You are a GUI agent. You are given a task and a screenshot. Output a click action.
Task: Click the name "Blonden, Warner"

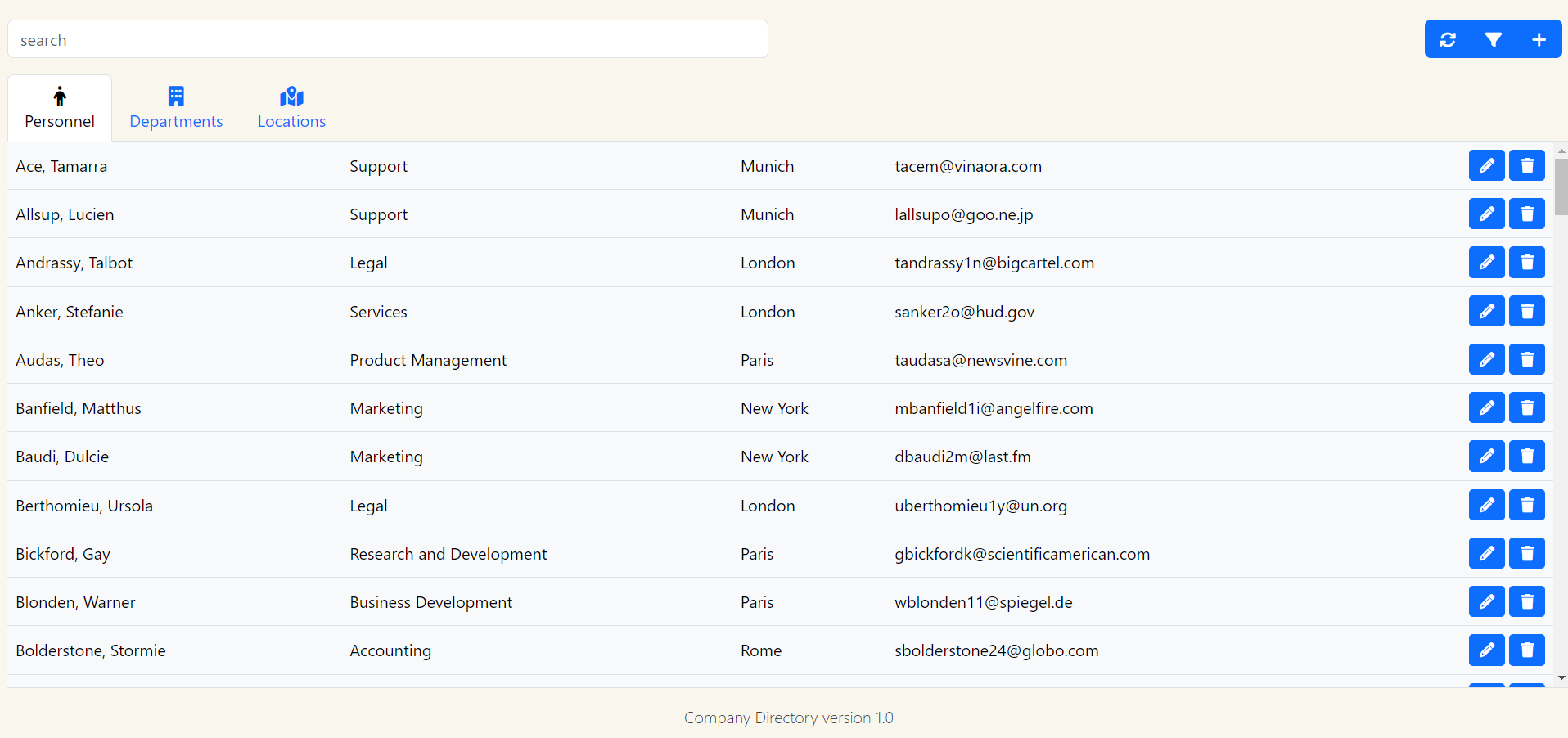(x=75, y=602)
